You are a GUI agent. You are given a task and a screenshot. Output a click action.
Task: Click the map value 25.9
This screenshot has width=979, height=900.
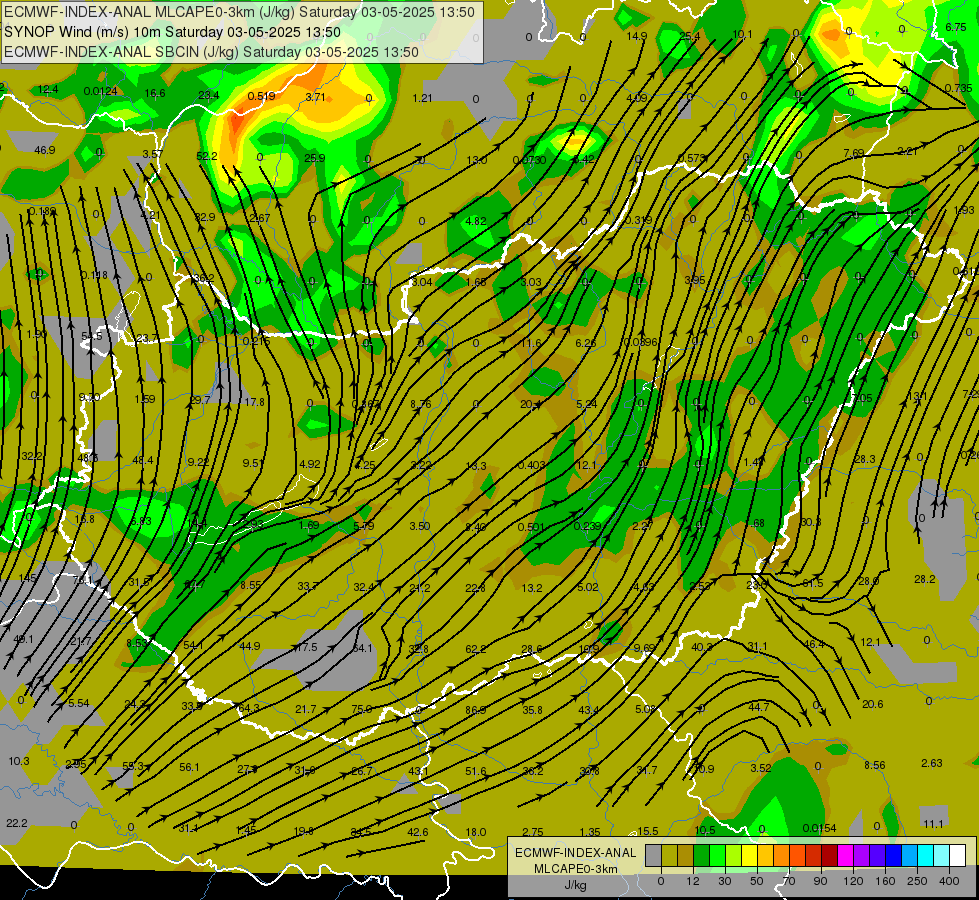point(315,158)
